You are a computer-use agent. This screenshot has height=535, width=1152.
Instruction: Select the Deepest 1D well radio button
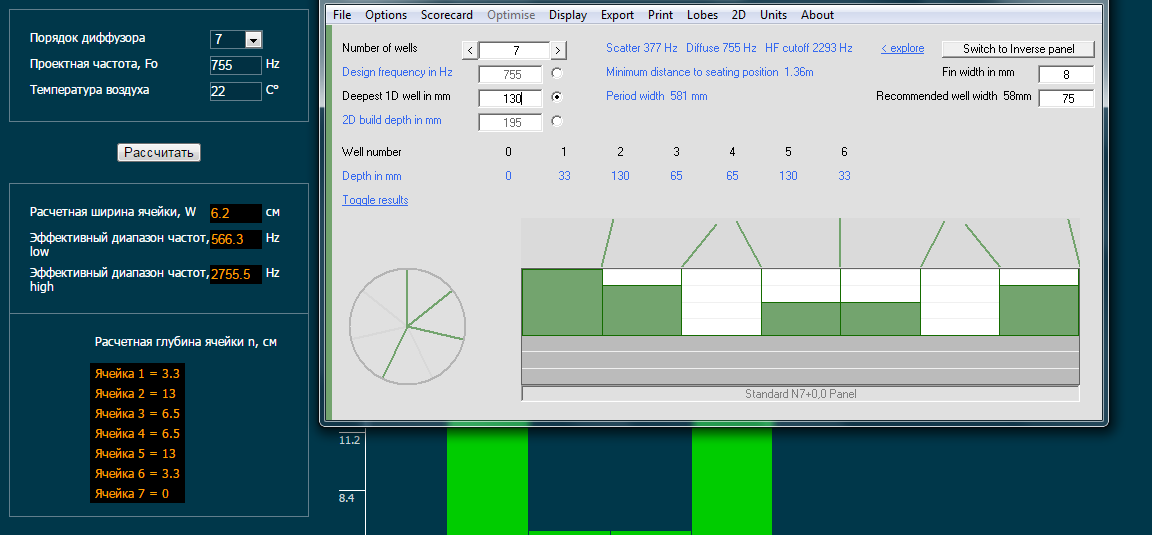tap(557, 97)
